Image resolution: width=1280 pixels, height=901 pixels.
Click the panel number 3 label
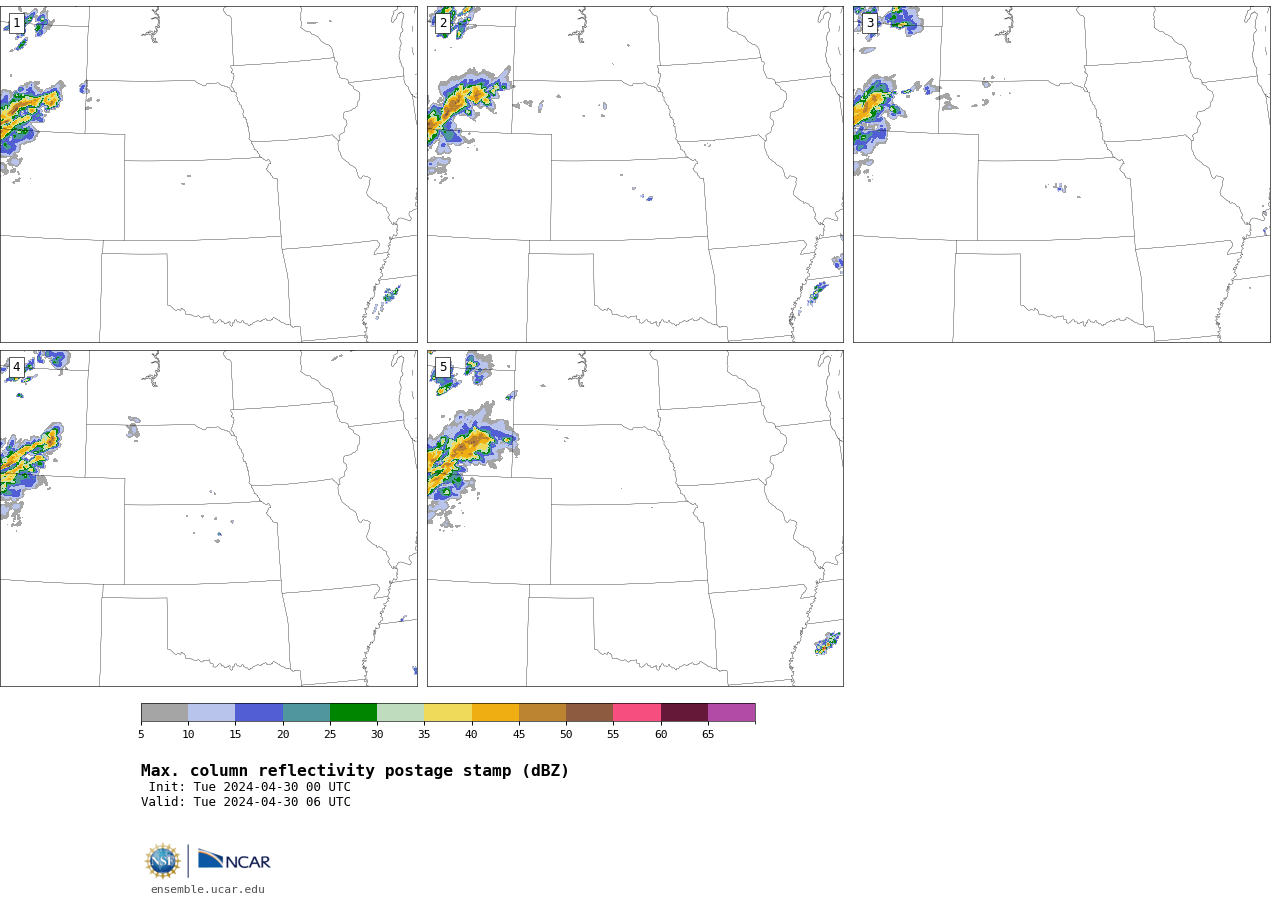869,23
